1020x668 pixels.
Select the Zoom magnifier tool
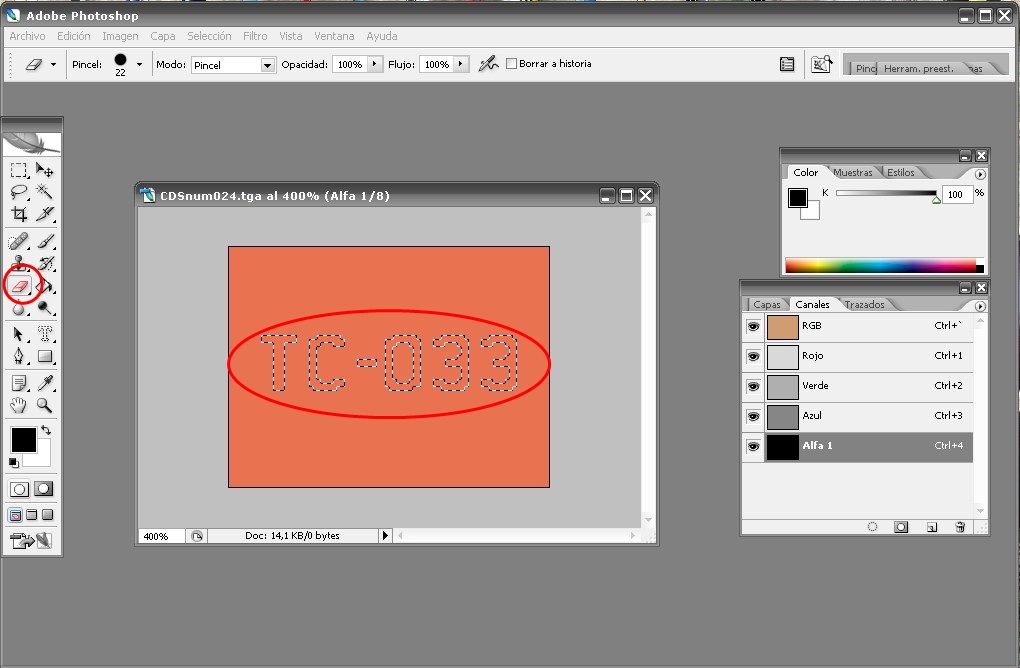click(x=44, y=405)
